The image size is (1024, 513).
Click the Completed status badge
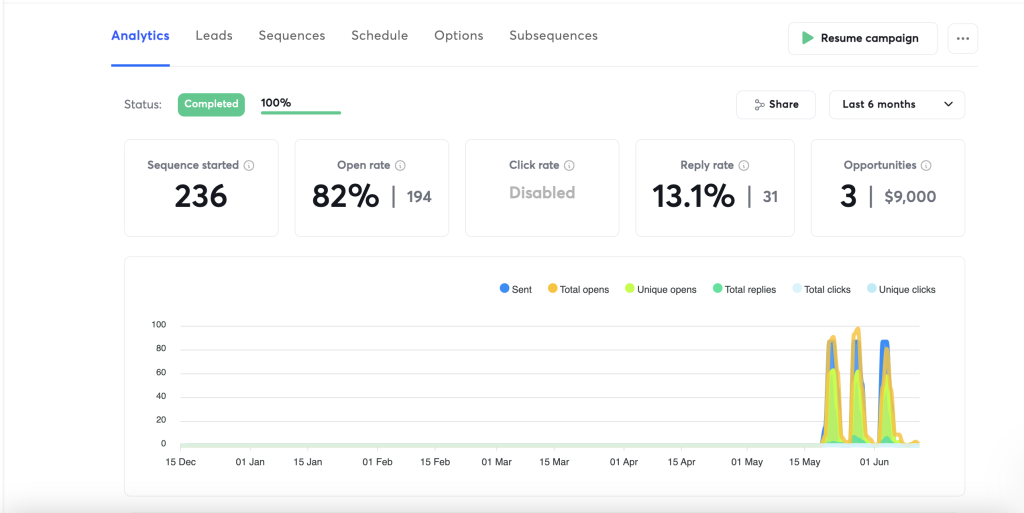tap(211, 104)
